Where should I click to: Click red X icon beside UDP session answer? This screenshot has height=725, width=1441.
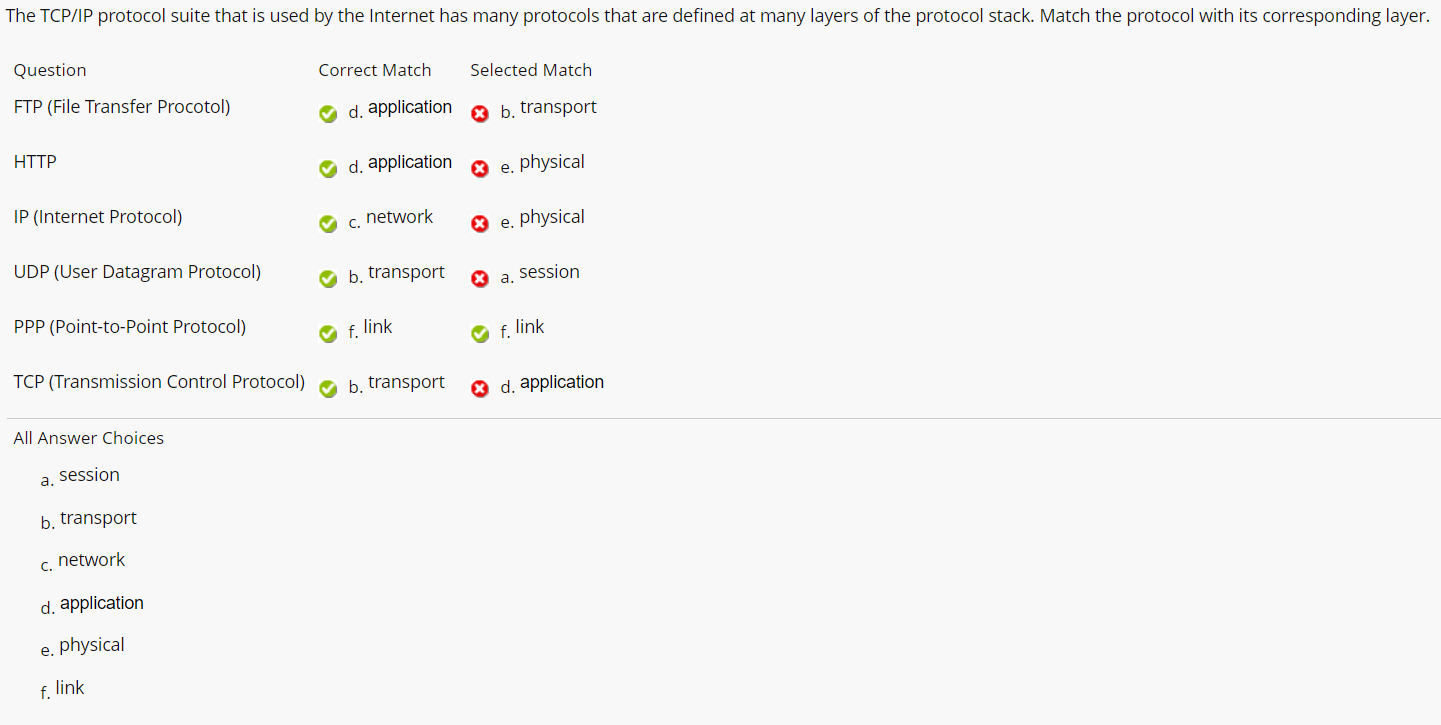pos(480,279)
